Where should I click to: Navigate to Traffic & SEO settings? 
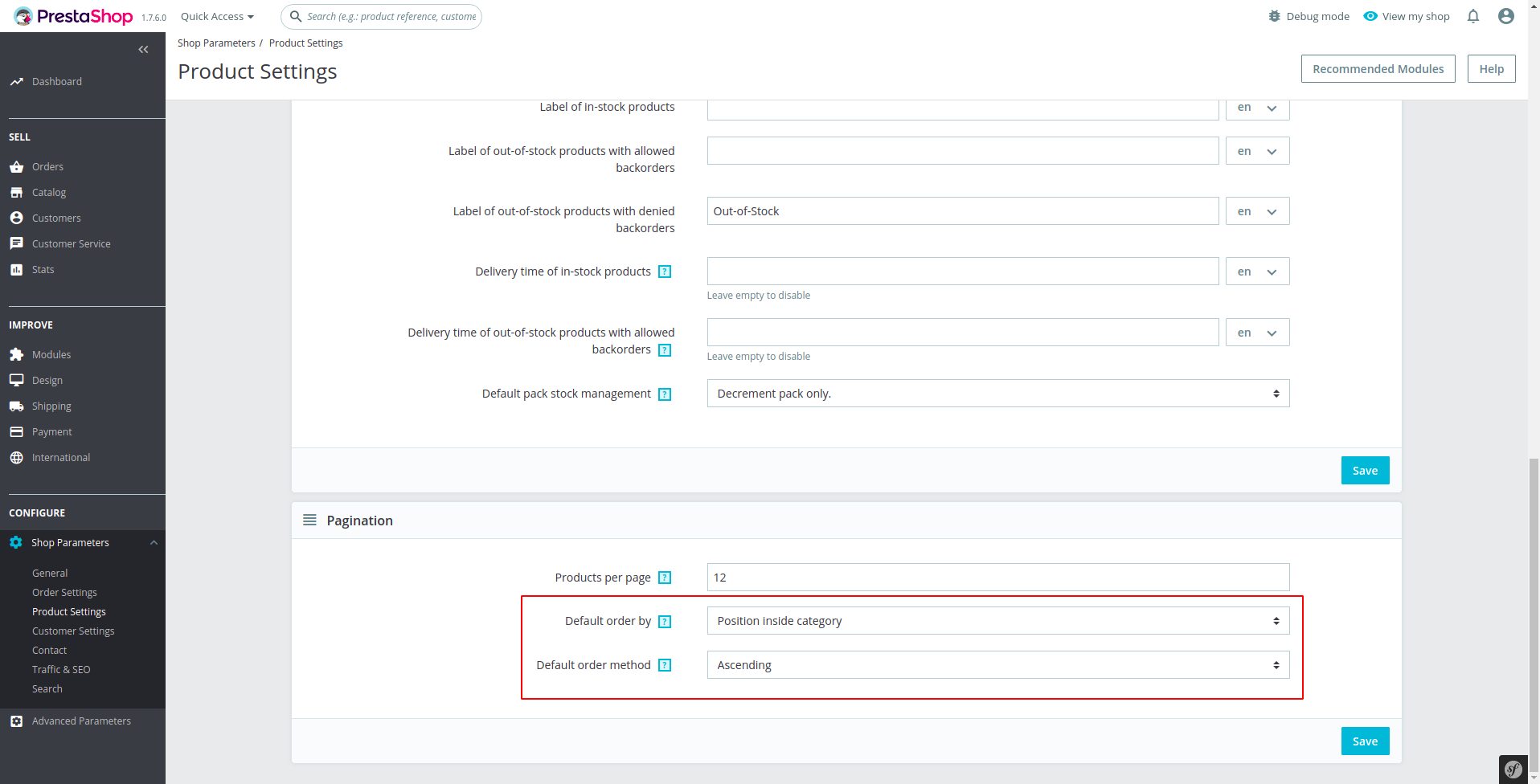[x=61, y=669]
